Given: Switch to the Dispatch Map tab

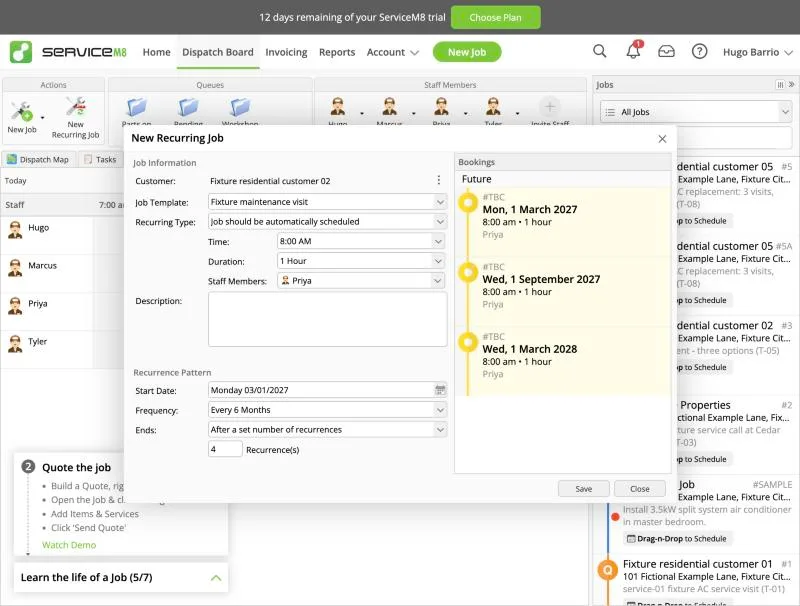Looking at the screenshot, I should 38,160.
